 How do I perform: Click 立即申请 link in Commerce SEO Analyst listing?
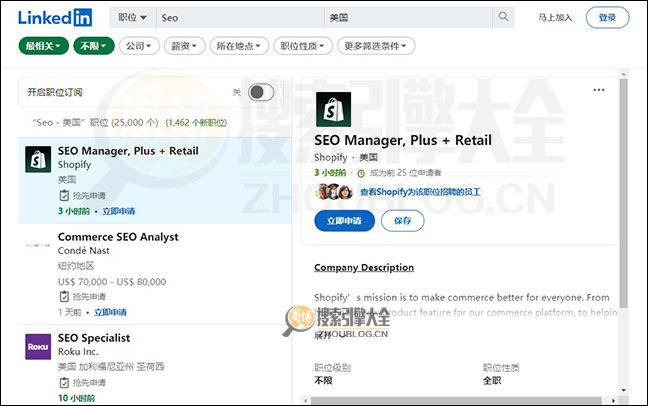click(110, 312)
